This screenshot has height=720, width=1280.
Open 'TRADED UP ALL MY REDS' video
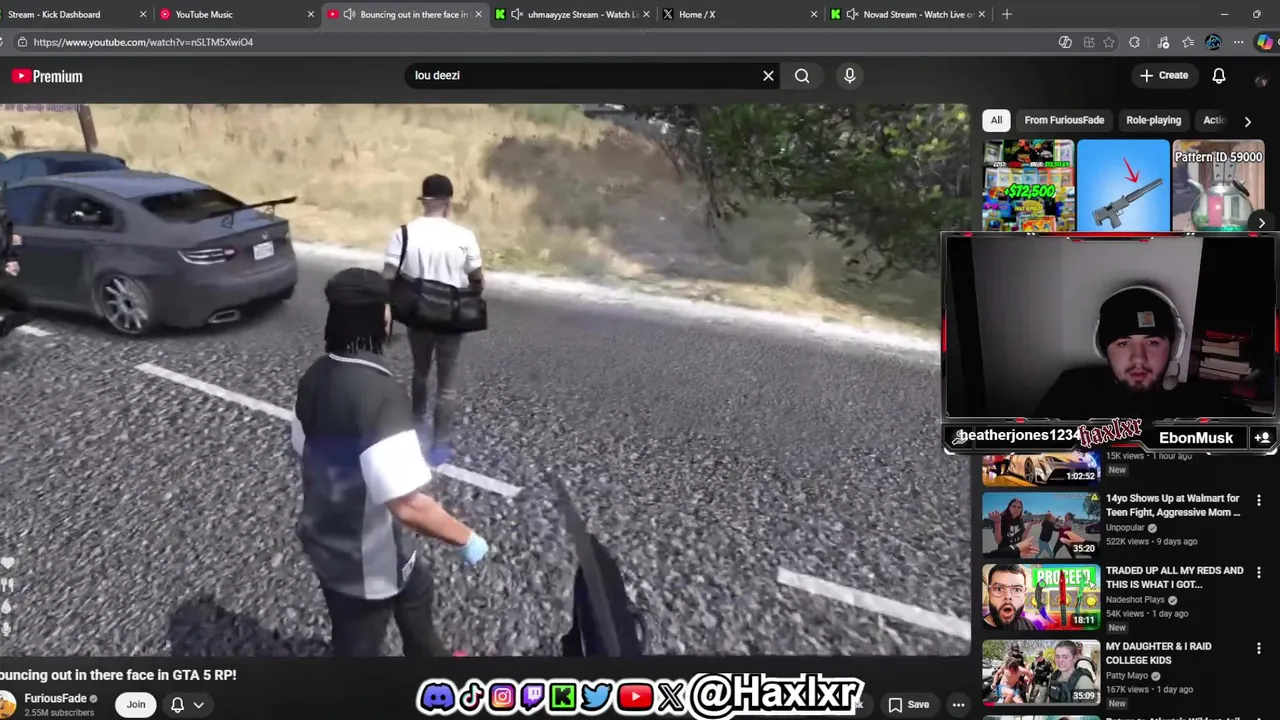[x=1175, y=577]
